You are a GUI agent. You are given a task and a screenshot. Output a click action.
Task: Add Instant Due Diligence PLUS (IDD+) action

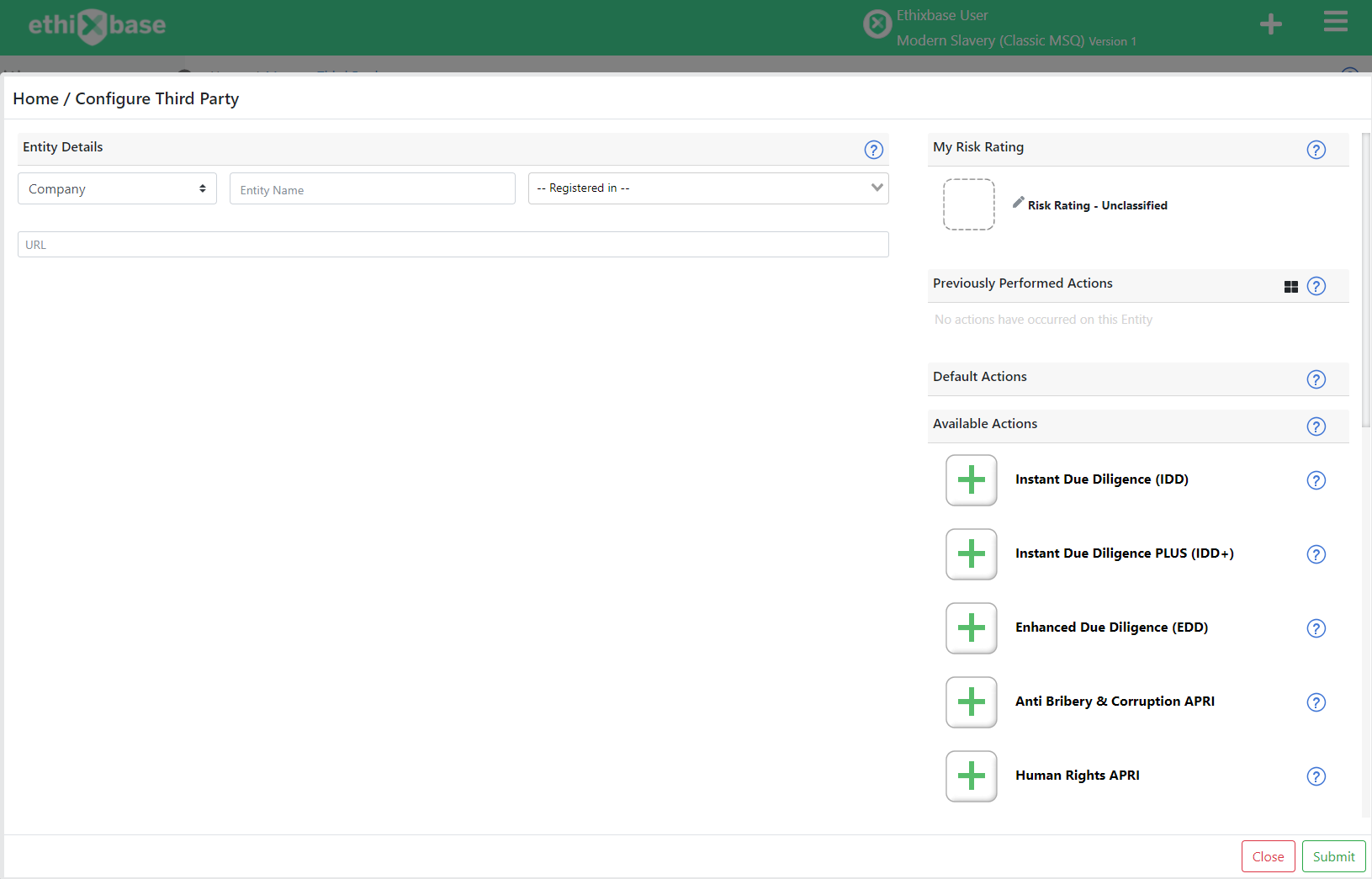[972, 554]
